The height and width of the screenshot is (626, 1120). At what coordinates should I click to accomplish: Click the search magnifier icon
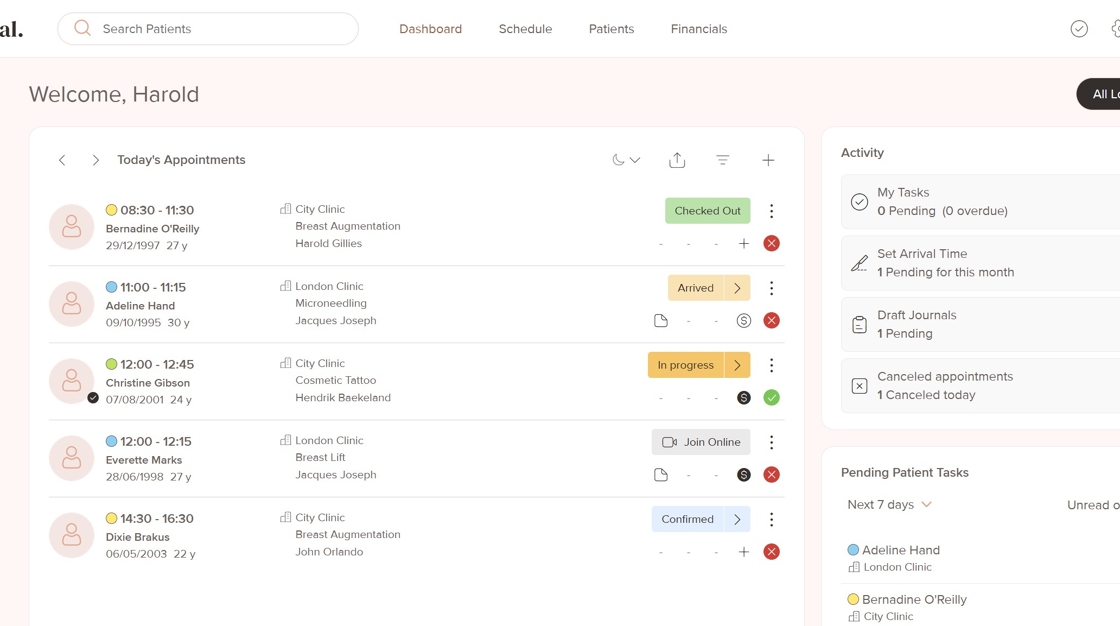(x=82, y=28)
